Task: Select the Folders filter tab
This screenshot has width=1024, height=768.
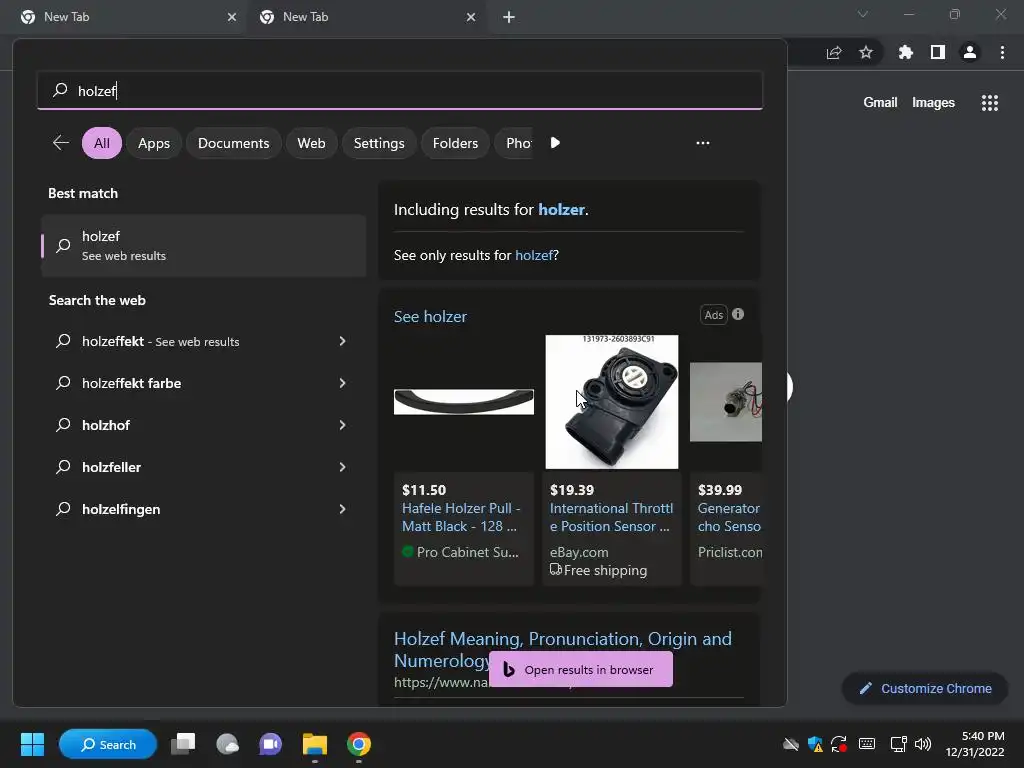Action: pyautogui.click(x=455, y=143)
